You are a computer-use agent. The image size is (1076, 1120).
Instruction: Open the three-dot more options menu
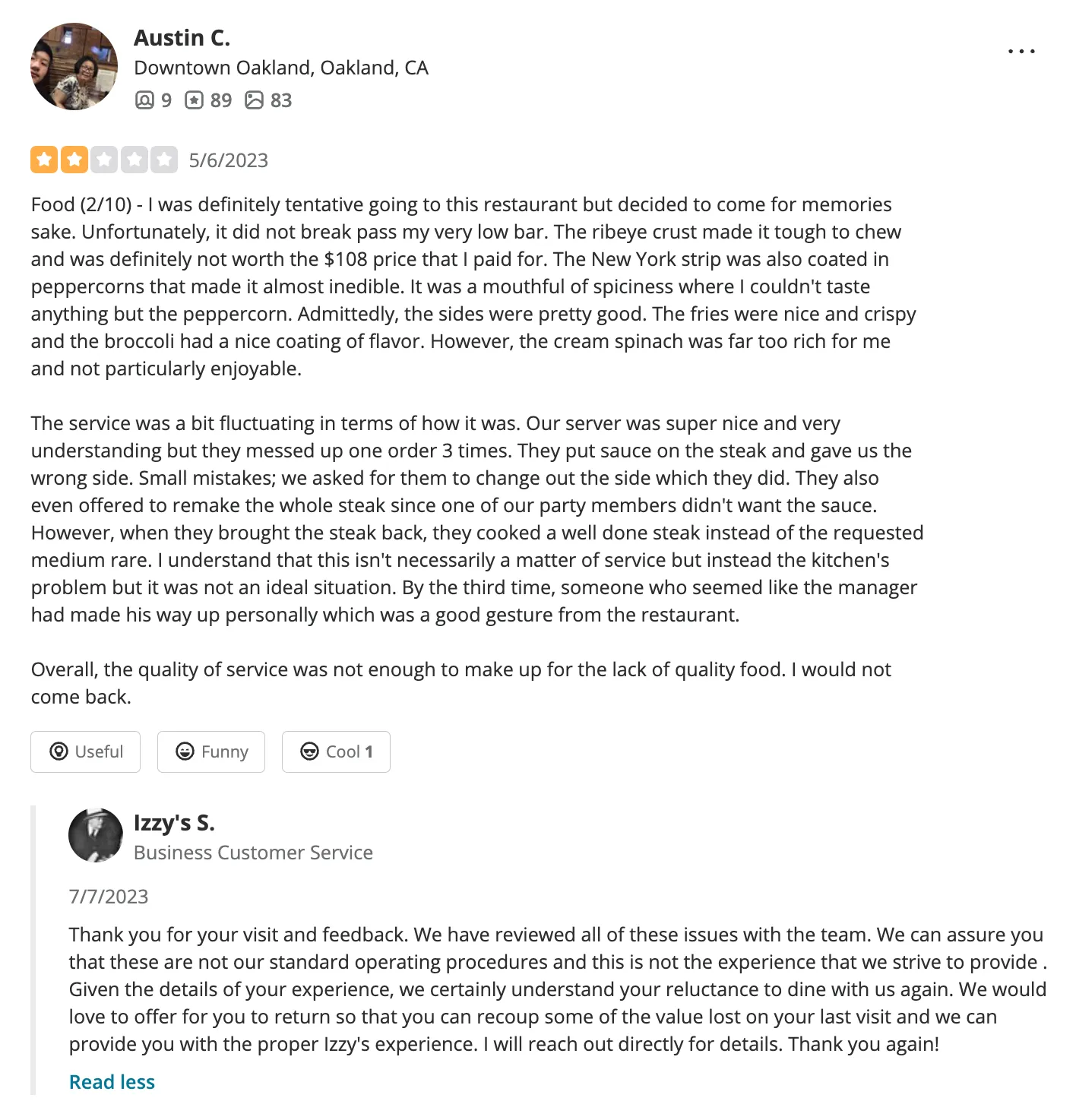point(1021,52)
